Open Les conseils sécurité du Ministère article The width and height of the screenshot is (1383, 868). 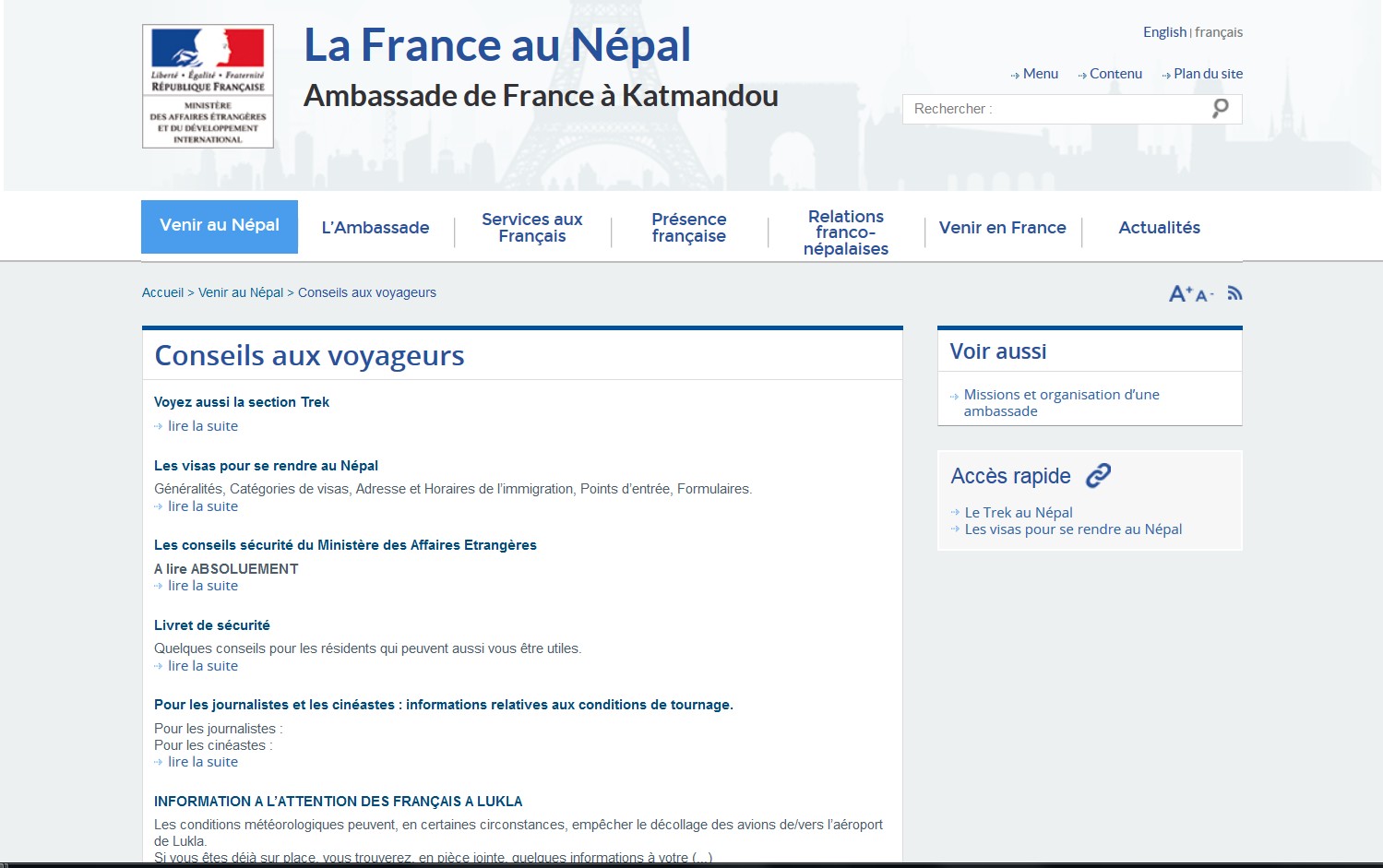point(345,545)
